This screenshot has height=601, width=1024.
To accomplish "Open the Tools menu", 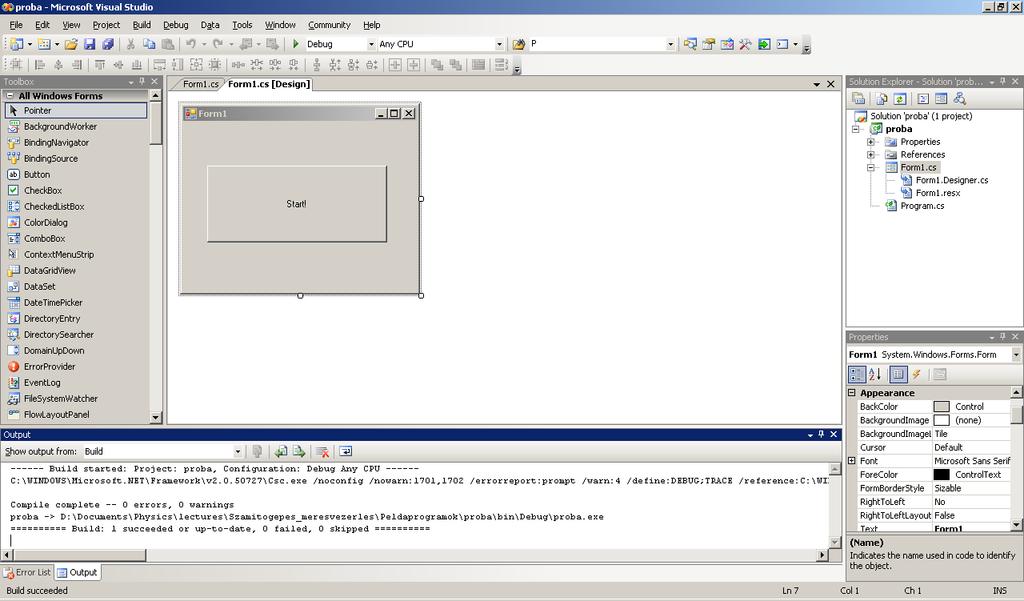I will 242,25.
